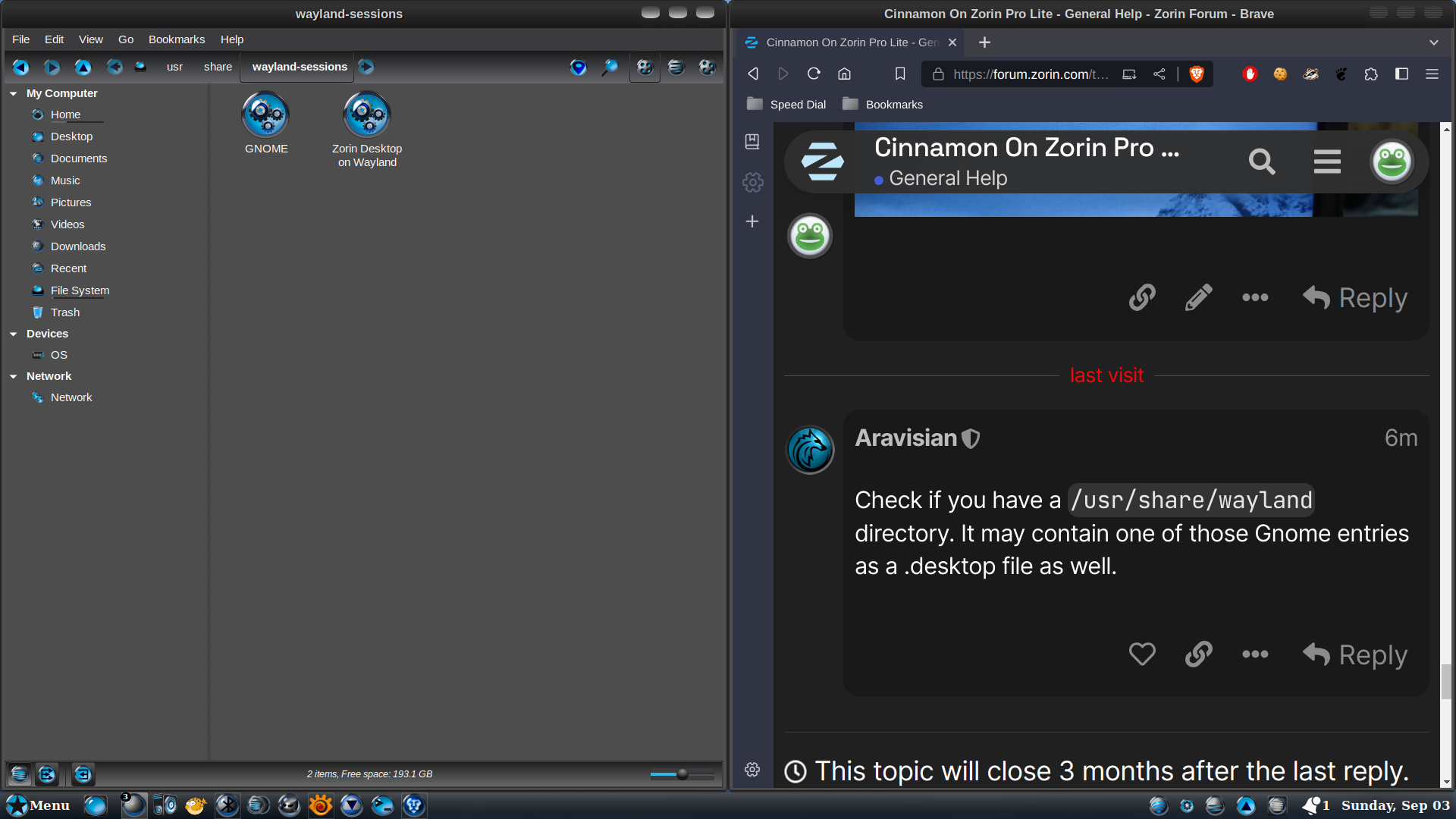The height and width of the screenshot is (819, 1456).
Task: Open new tab in Brave
Action: pyautogui.click(x=984, y=42)
